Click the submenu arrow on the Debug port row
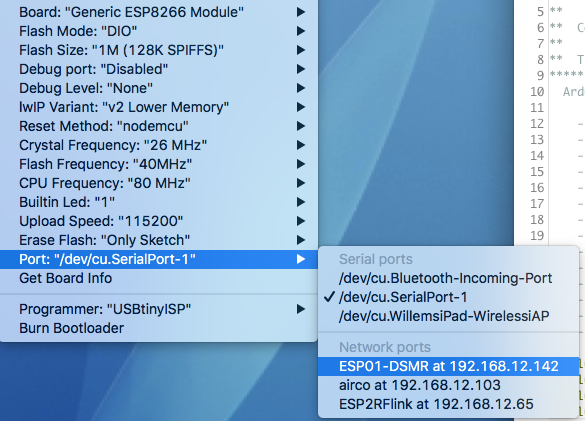Screen dimensions: 585x421 pyautogui.click(x=301, y=69)
